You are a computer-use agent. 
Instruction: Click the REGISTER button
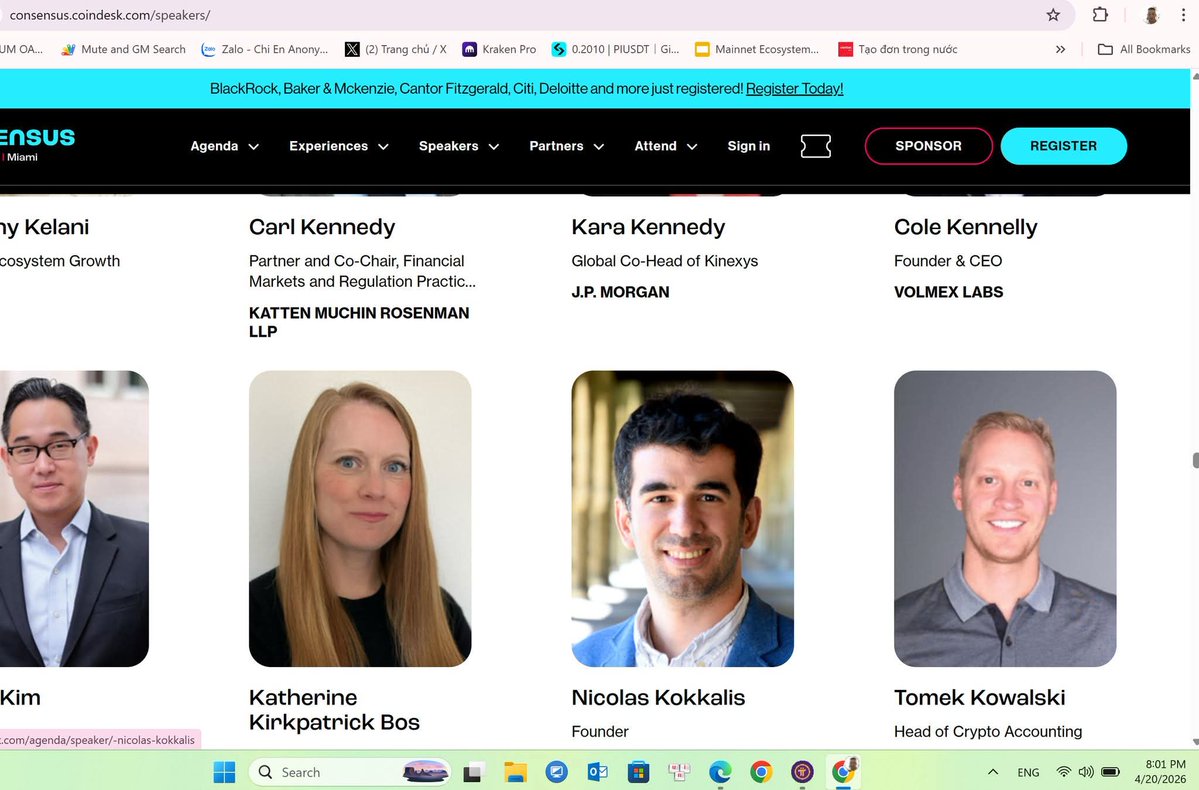tap(1064, 146)
